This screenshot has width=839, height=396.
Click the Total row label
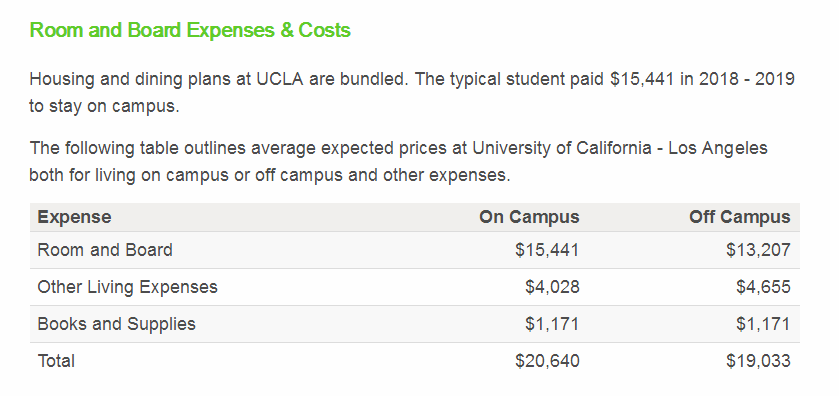(56, 361)
